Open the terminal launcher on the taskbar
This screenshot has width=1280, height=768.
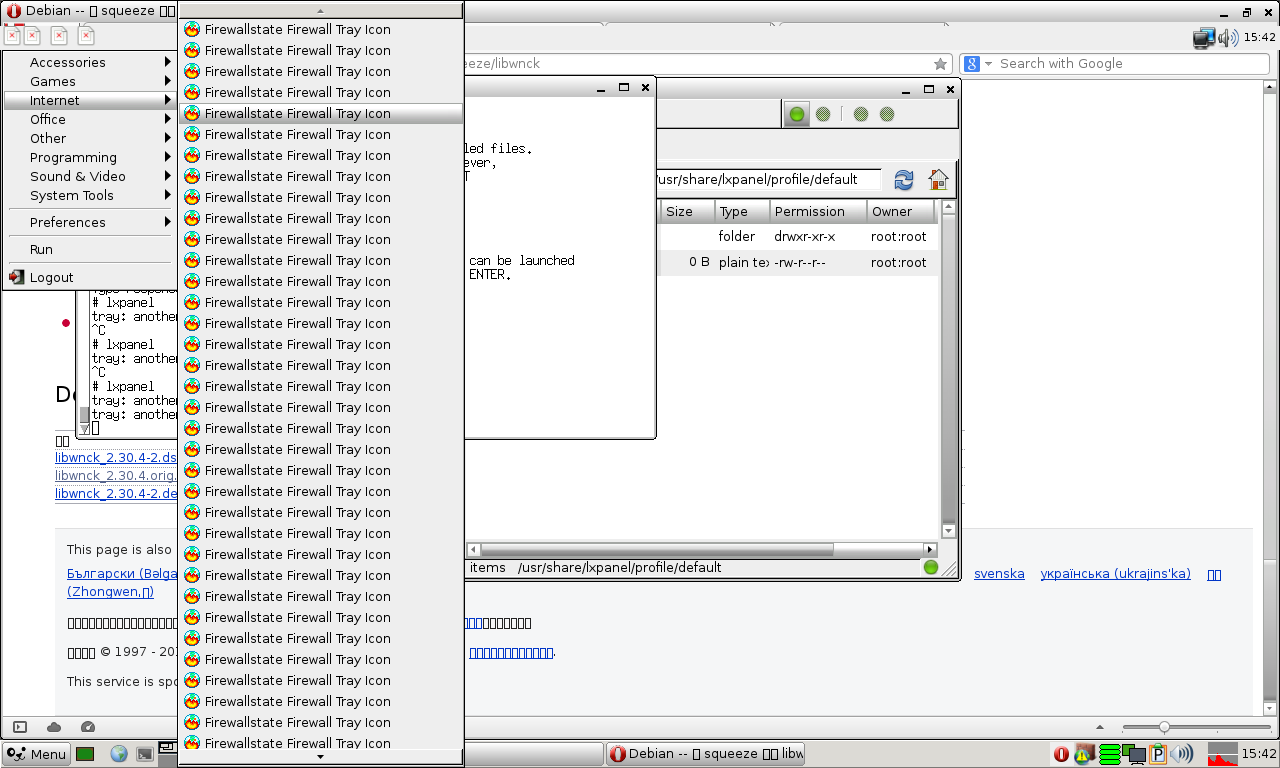tap(145, 754)
